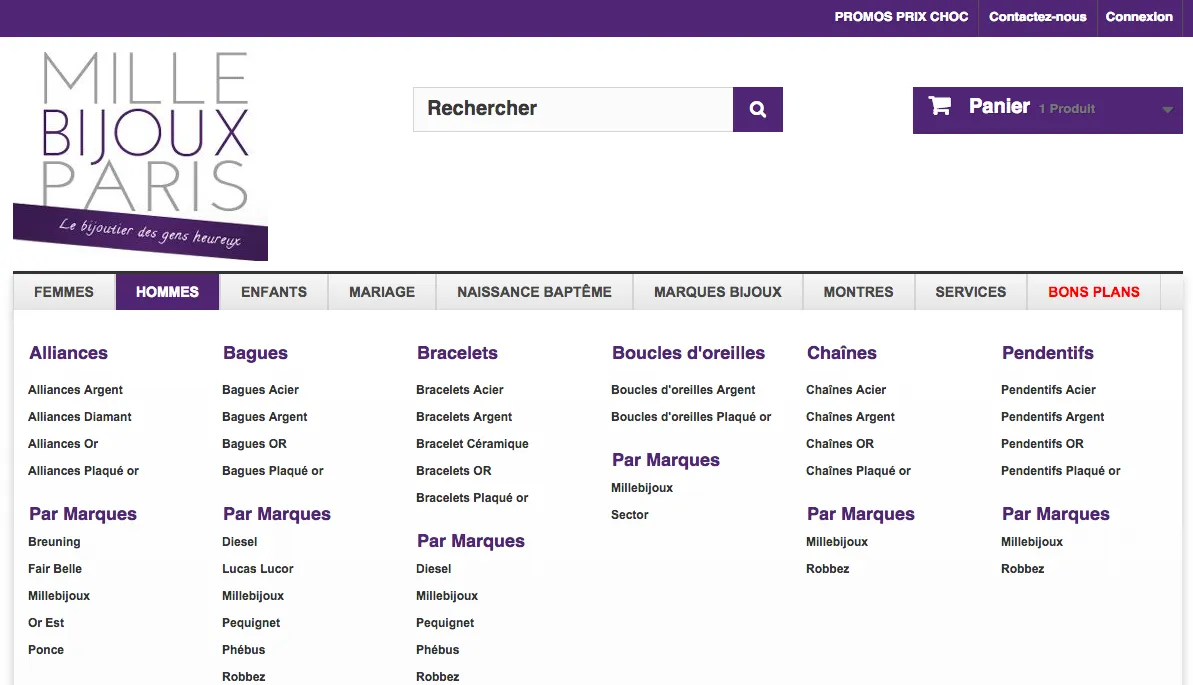Browse Pendentifs OR
This screenshot has width=1193, height=685.
click(x=1042, y=444)
